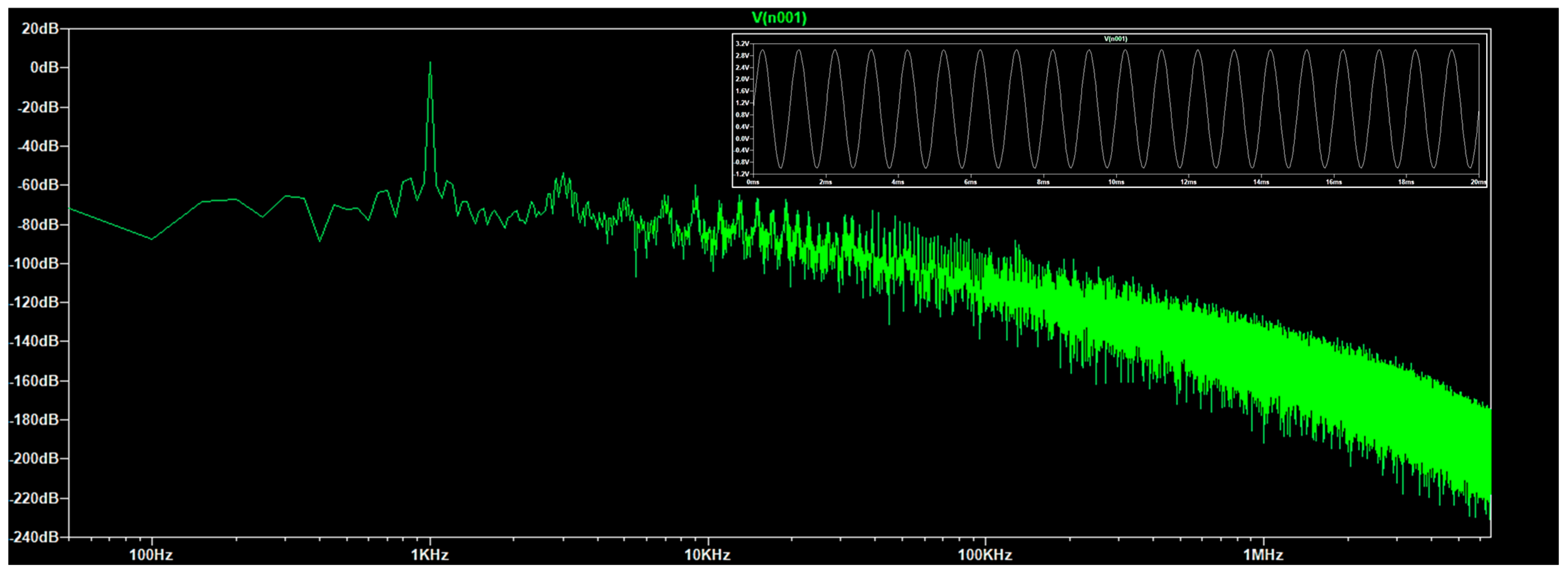Click the -160dB vertical axis label
This screenshot has height=576, width=1568.
tap(34, 381)
